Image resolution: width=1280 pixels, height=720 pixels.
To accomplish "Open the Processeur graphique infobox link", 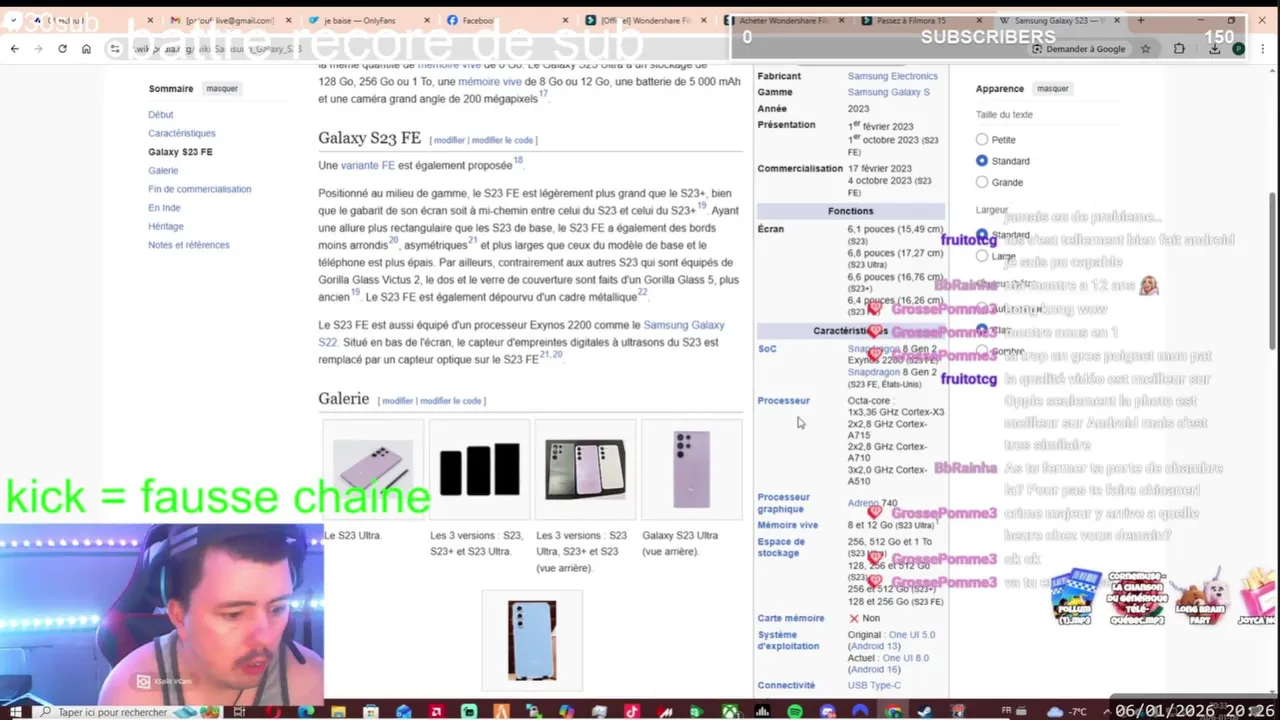I will tap(784, 503).
